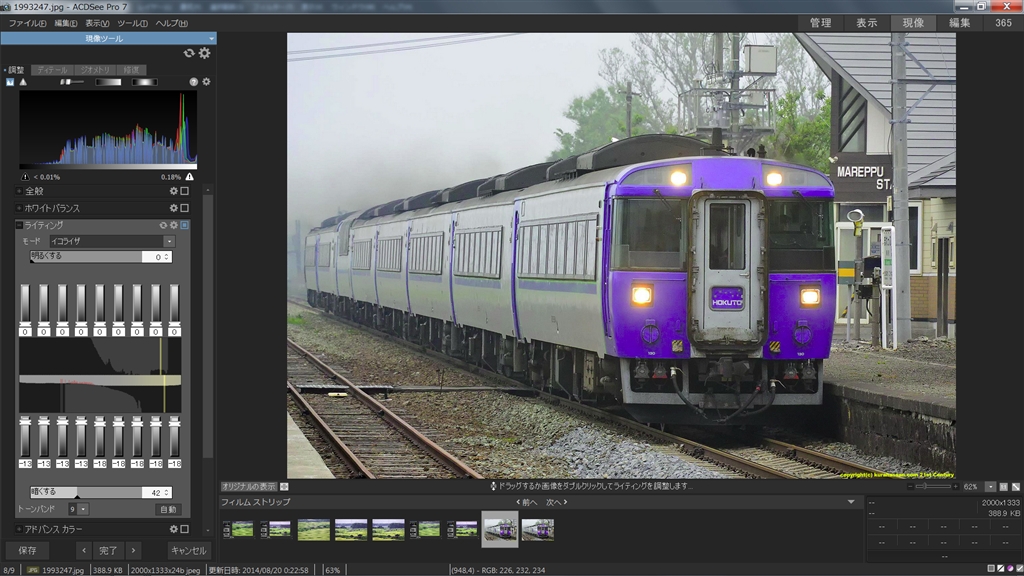Viewport: 1024px width, 576px height.
Task: Open the トーンバンド count dropdown
Action: 83,509
